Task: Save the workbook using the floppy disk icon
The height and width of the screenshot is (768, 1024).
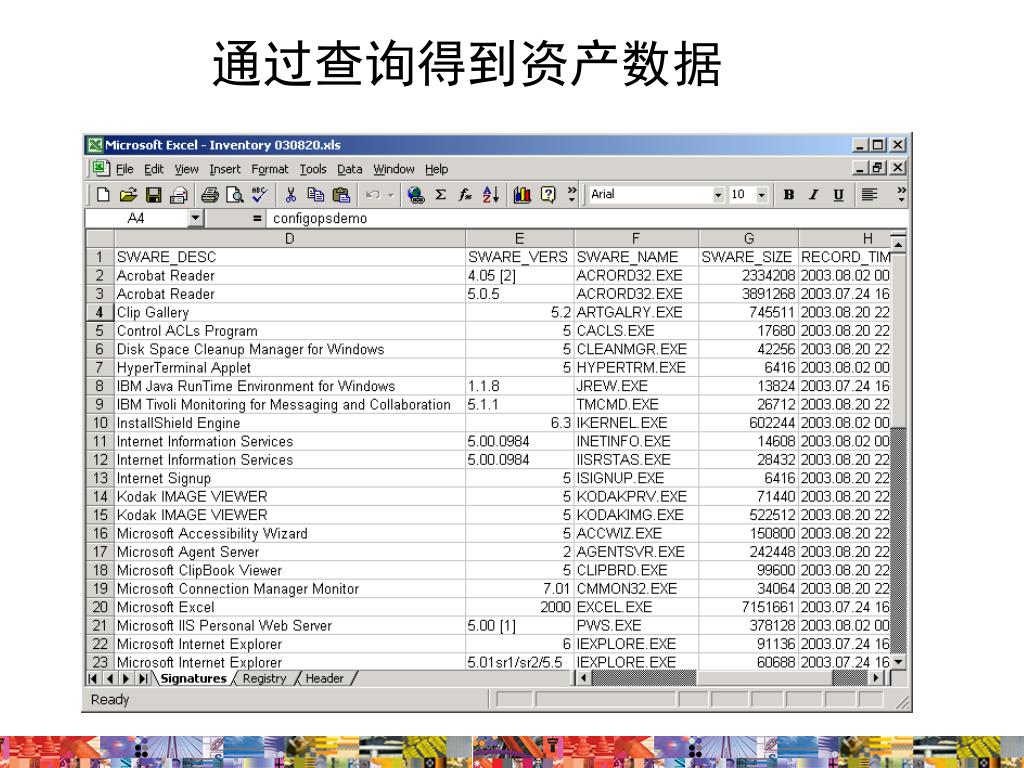Action: [x=153, y=195]
